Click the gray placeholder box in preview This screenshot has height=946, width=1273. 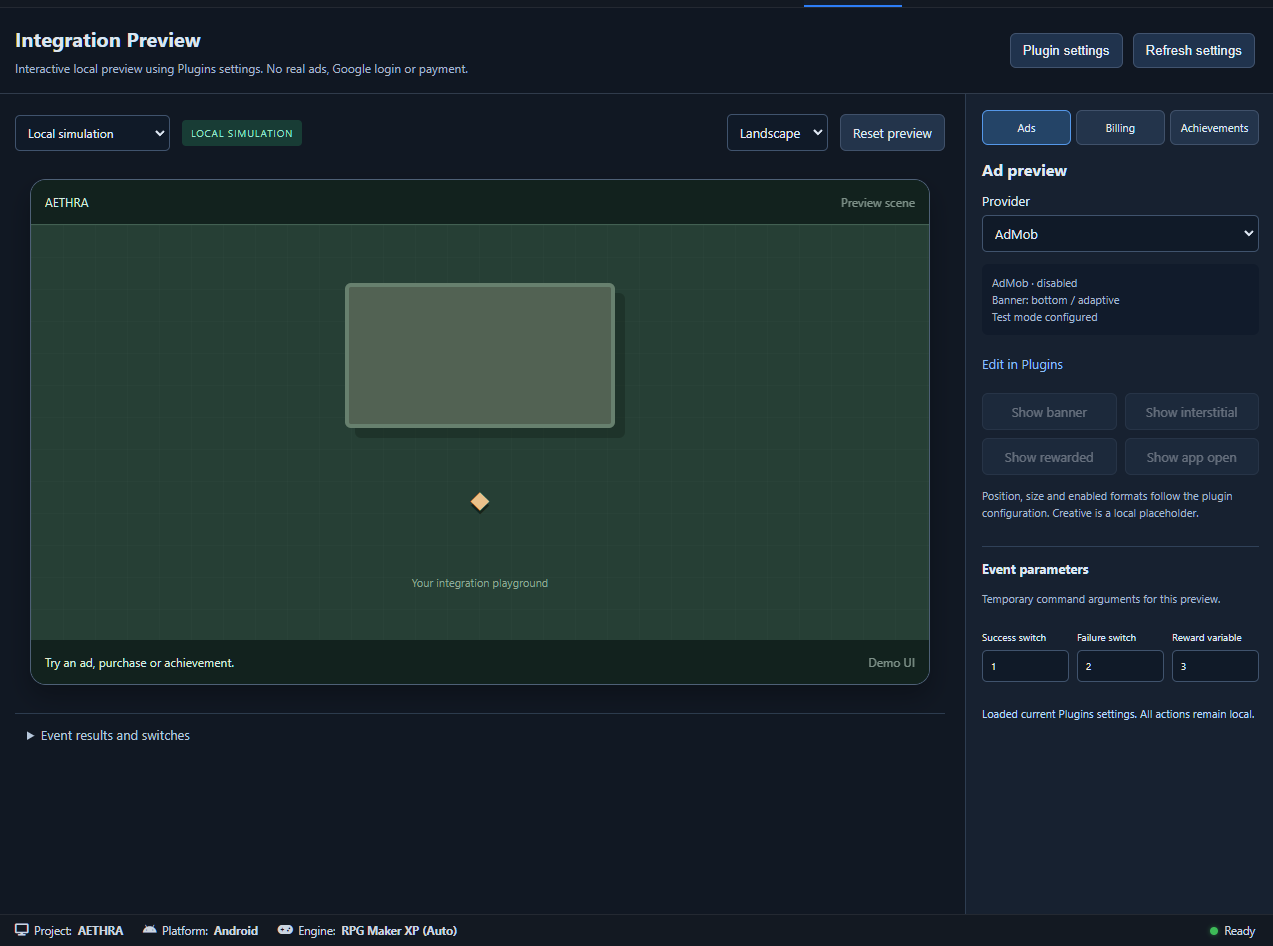point(480,356)
